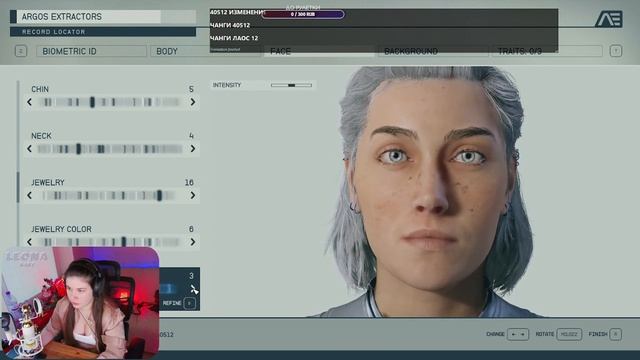The width and height of the screenshot is (640, 360).
Task: Adjust the Neck slider bar
Action: [x=110, y=149]
